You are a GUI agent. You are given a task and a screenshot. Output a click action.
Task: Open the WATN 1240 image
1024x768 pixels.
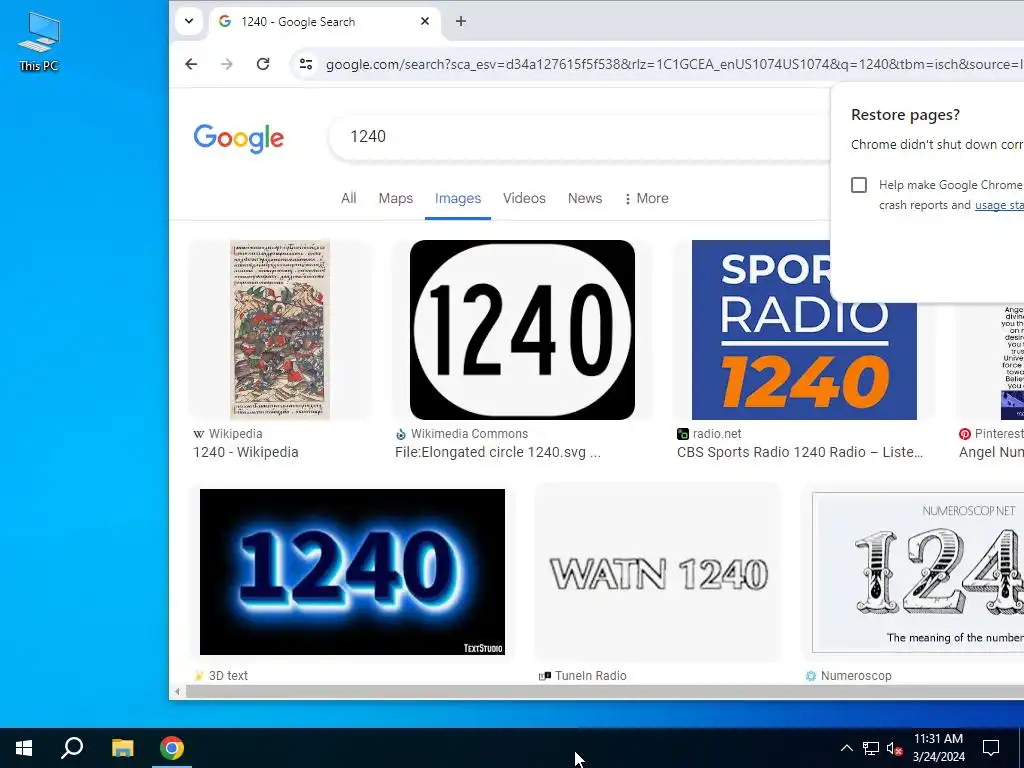[x=658, y=574]
